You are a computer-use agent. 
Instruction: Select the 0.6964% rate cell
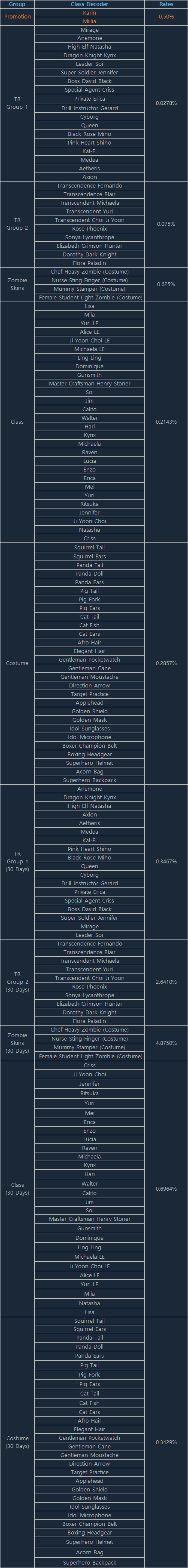coord(166,1189)
